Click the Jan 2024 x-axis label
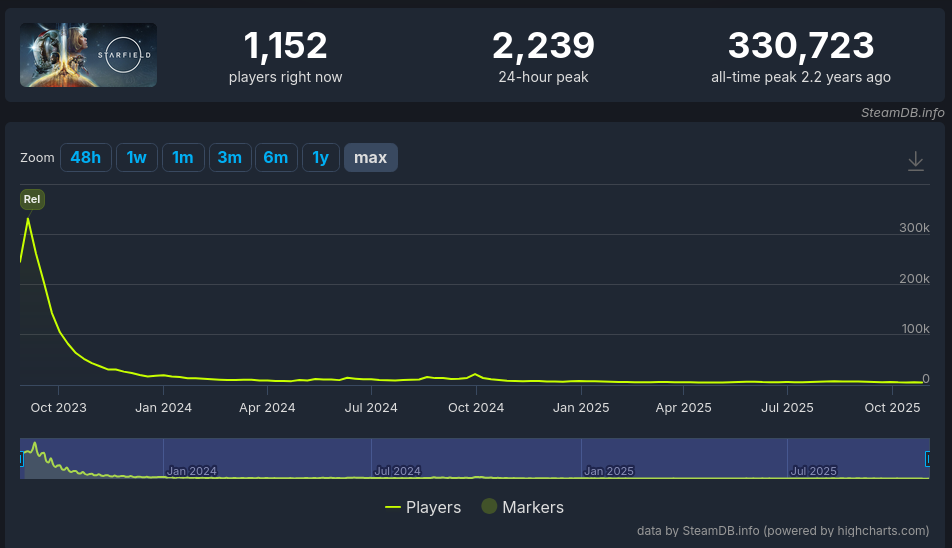Viewport: 952px width, 548px height. pyautogui.click(x=163, y=408)
